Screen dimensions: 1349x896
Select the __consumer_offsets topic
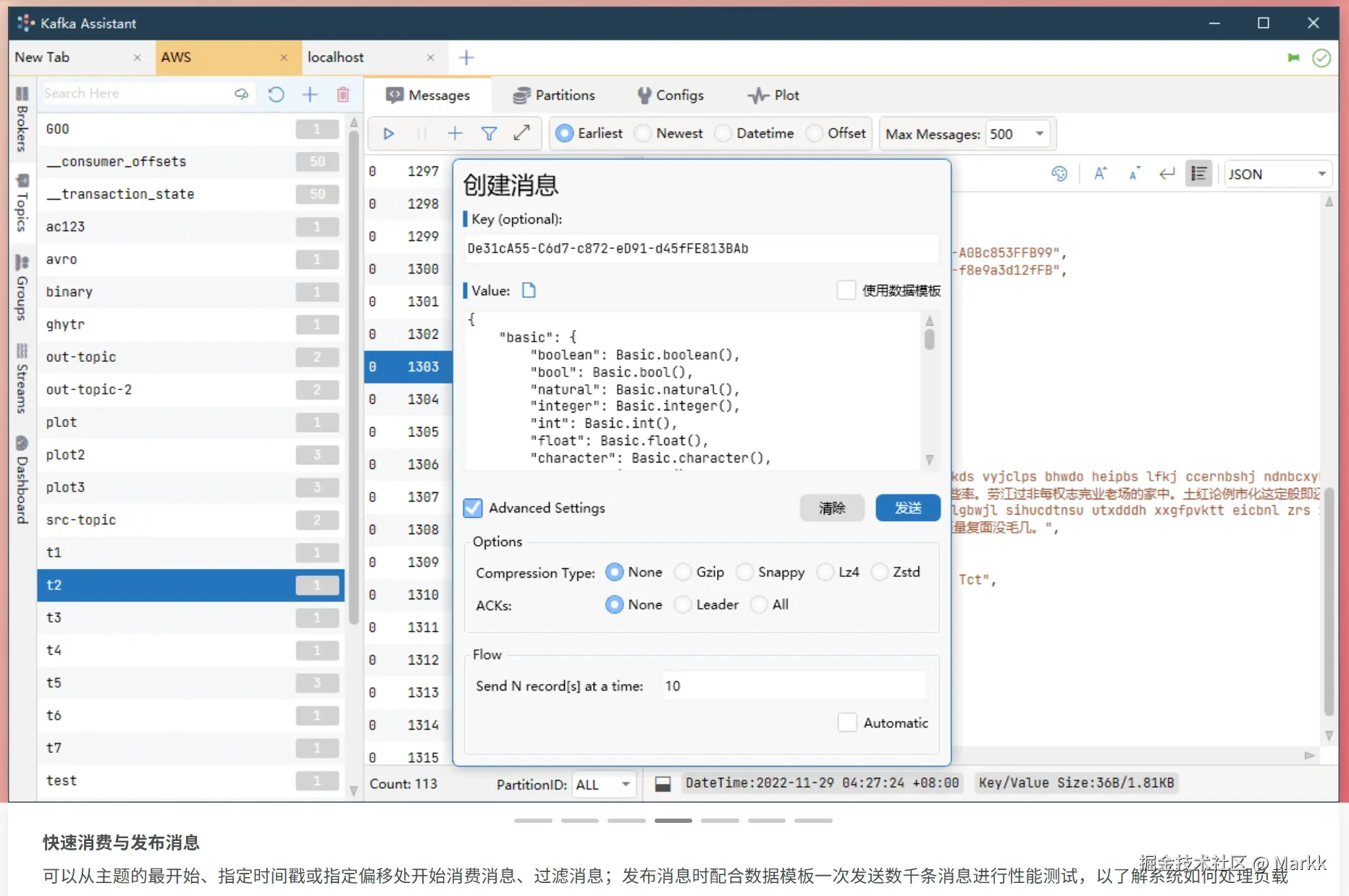[190, 161]
